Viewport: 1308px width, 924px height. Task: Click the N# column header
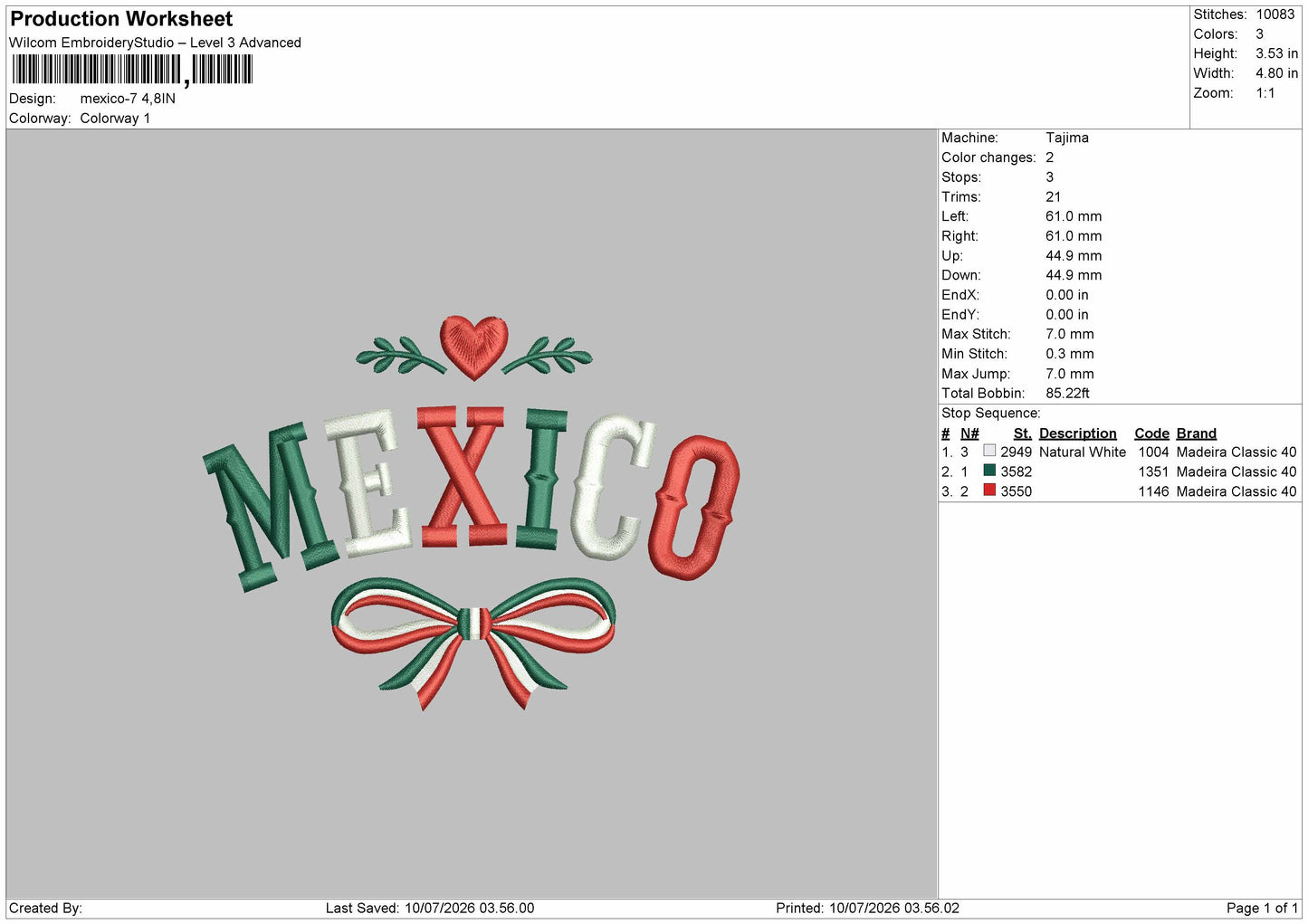click(x=969, y=433)
